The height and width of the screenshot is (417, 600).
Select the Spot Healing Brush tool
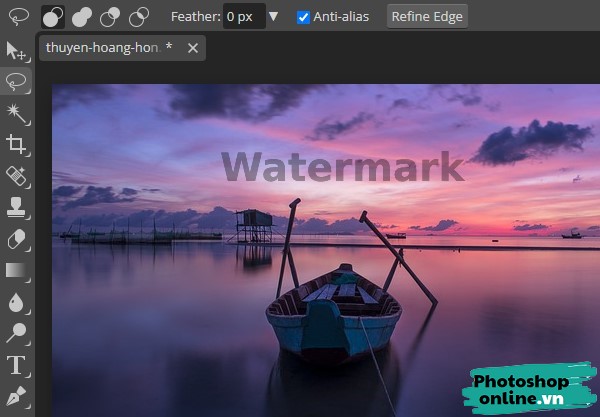coord(16,176)
